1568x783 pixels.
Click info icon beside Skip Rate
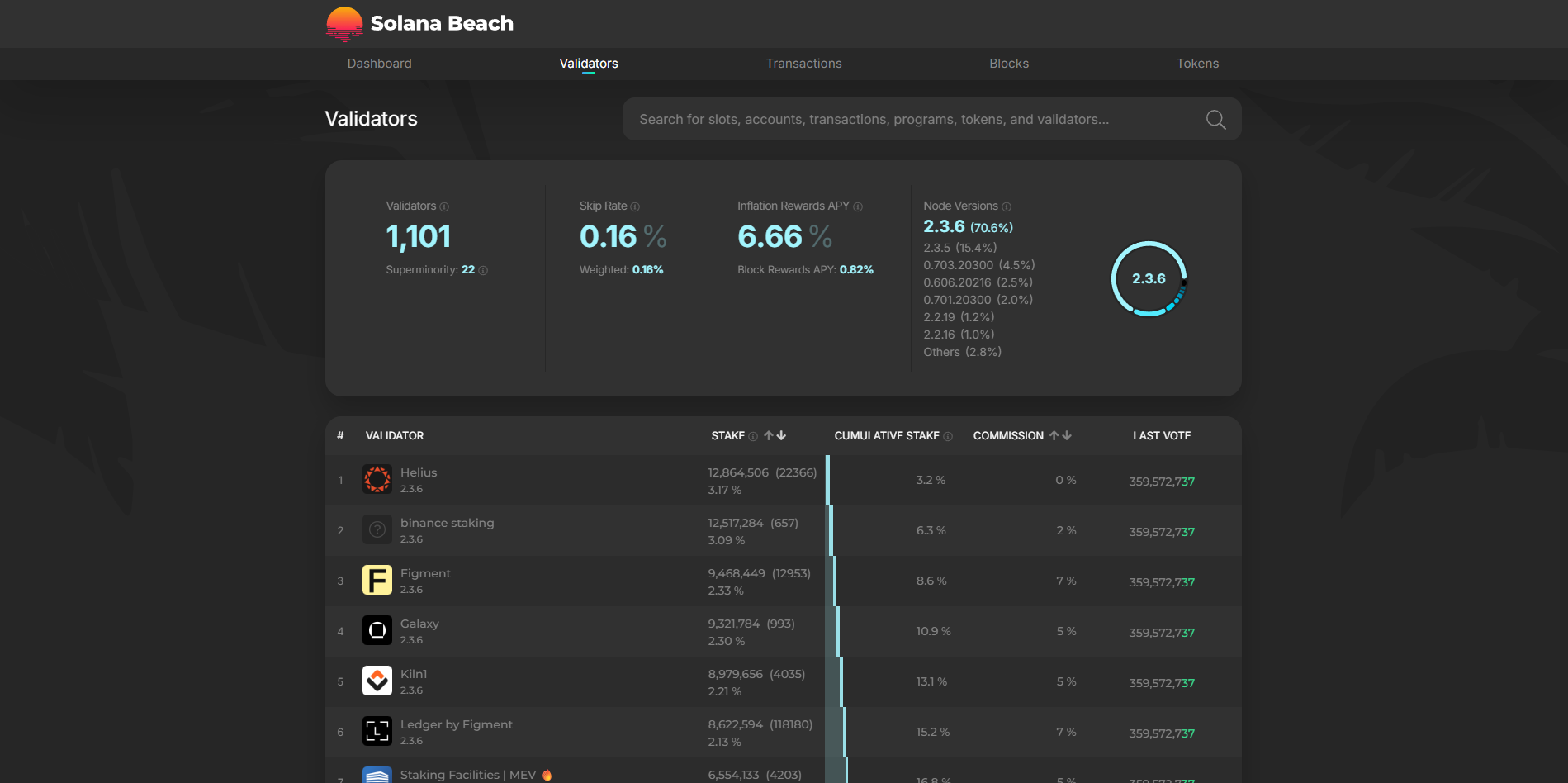(x=635, y=206)
